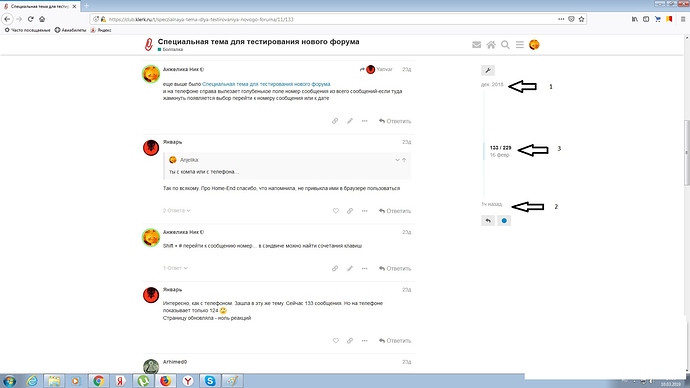Show more actions on 'еще выше было' post
Image resolution: width=690 pixels, height=388 pixels.
tap(364, 121)
